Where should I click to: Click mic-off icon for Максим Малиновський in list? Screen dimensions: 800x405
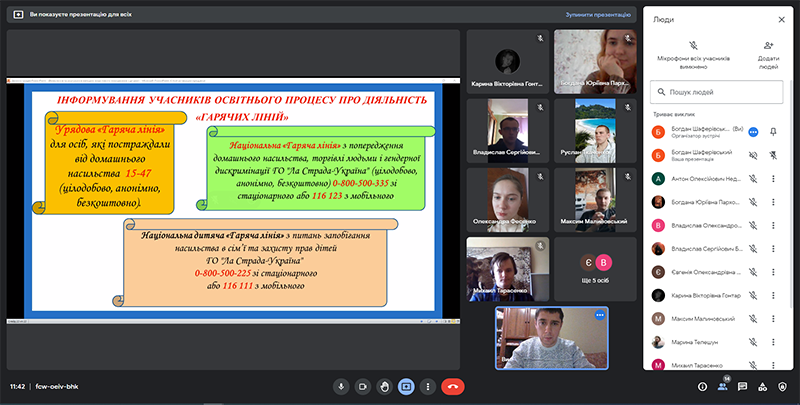click(x=753, y=319)
